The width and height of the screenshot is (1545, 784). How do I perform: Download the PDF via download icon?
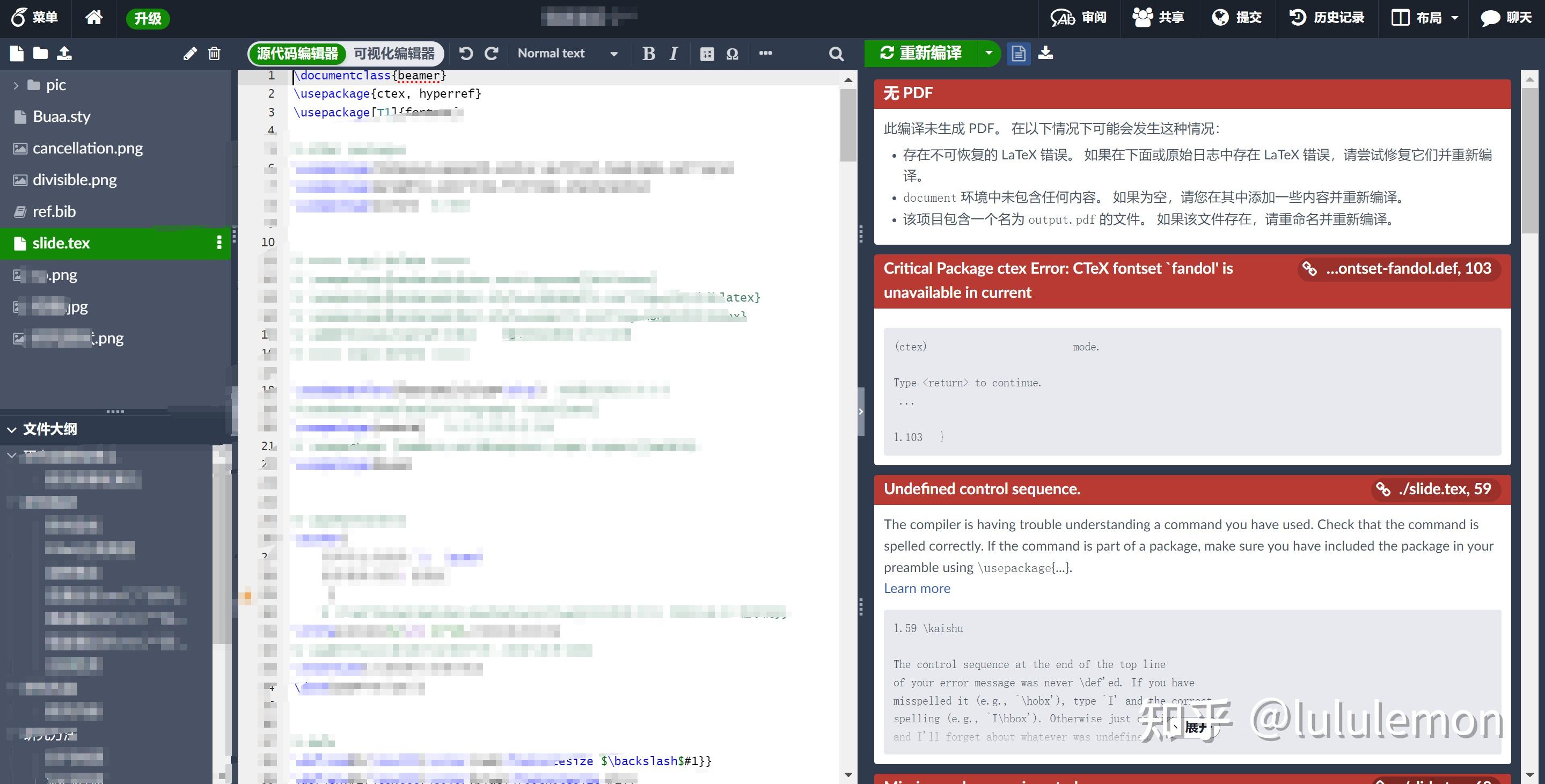1045,53
